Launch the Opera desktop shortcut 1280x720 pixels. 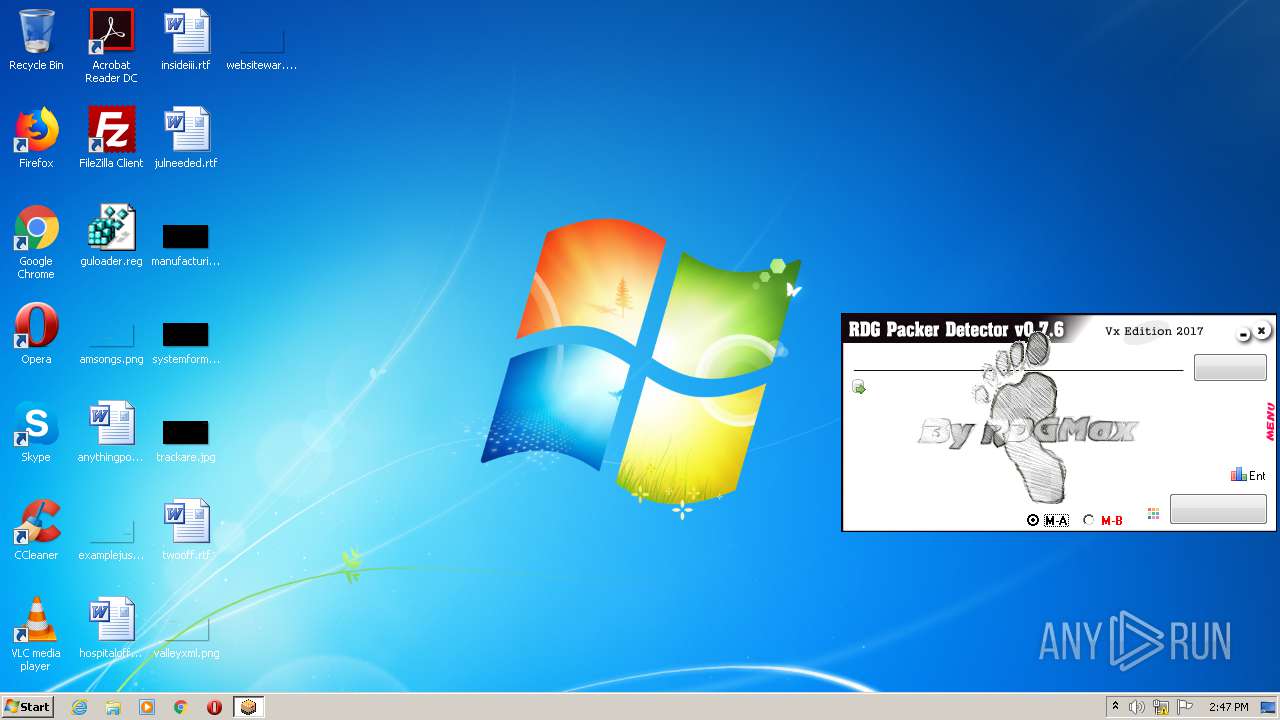click(x=36, y=334)
